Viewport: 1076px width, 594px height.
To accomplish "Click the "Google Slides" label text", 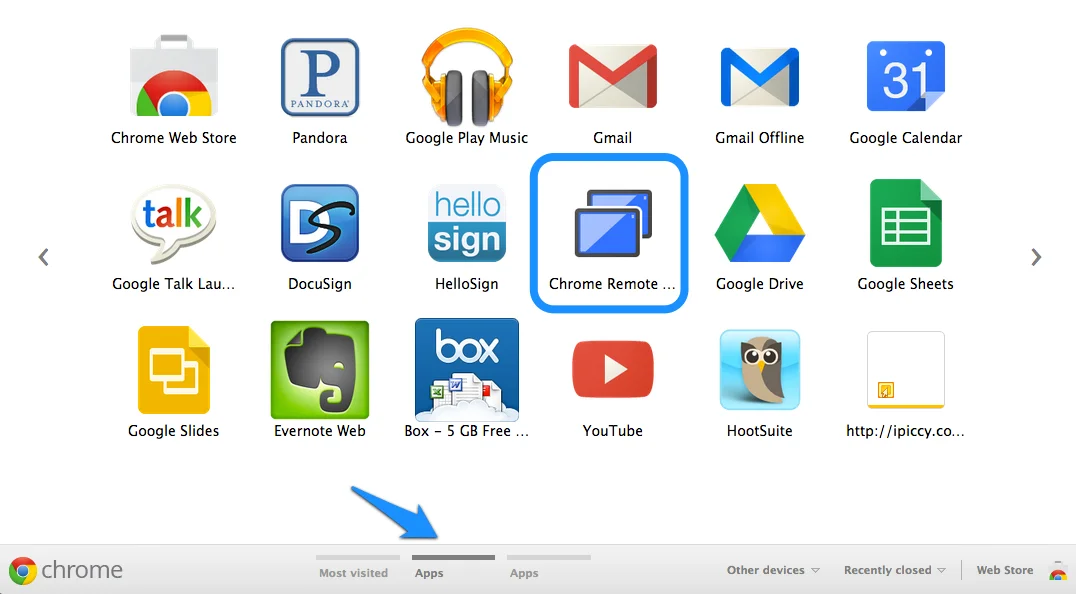I will [174, 431].
